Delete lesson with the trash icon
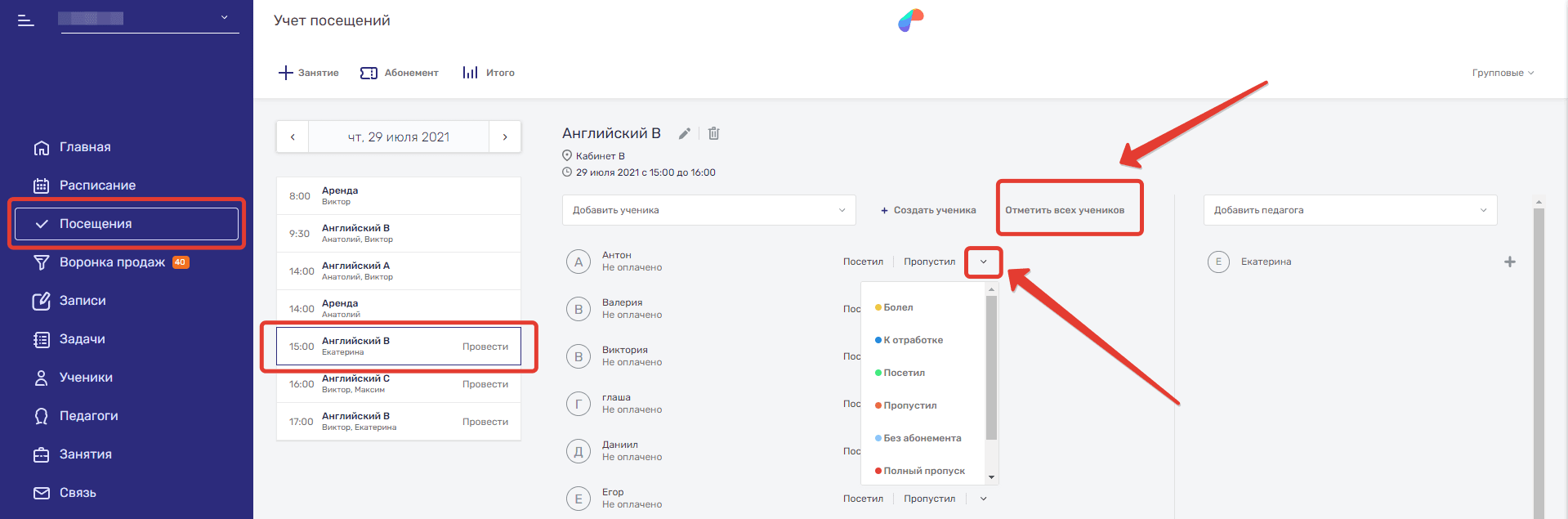 (713, 133)
